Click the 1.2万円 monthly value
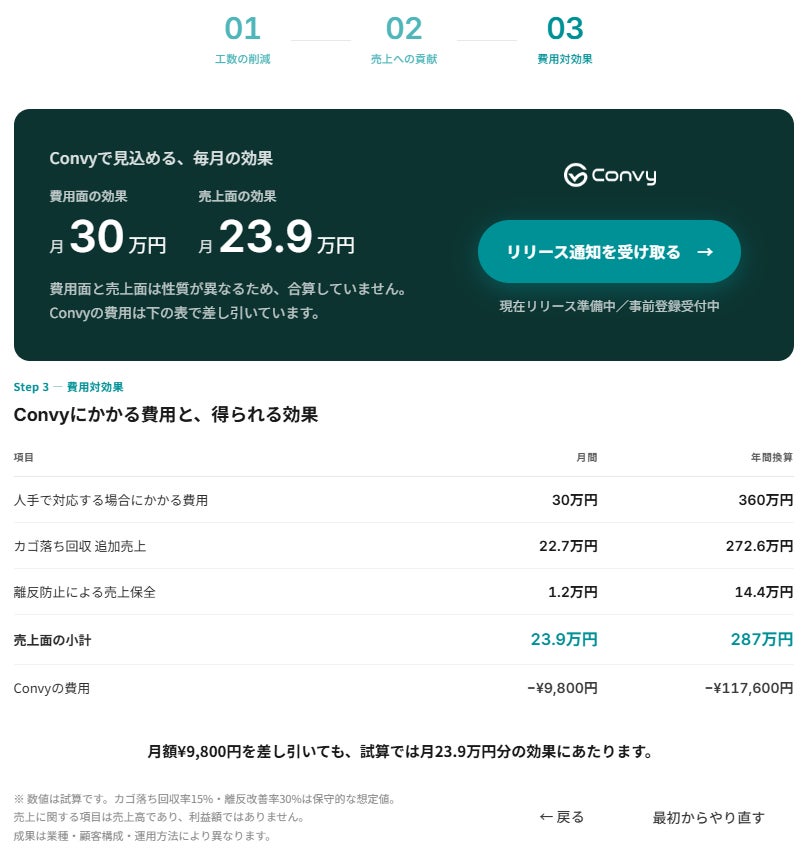The height and width of the screenshot is (850, 811). (x=572, y=592)
